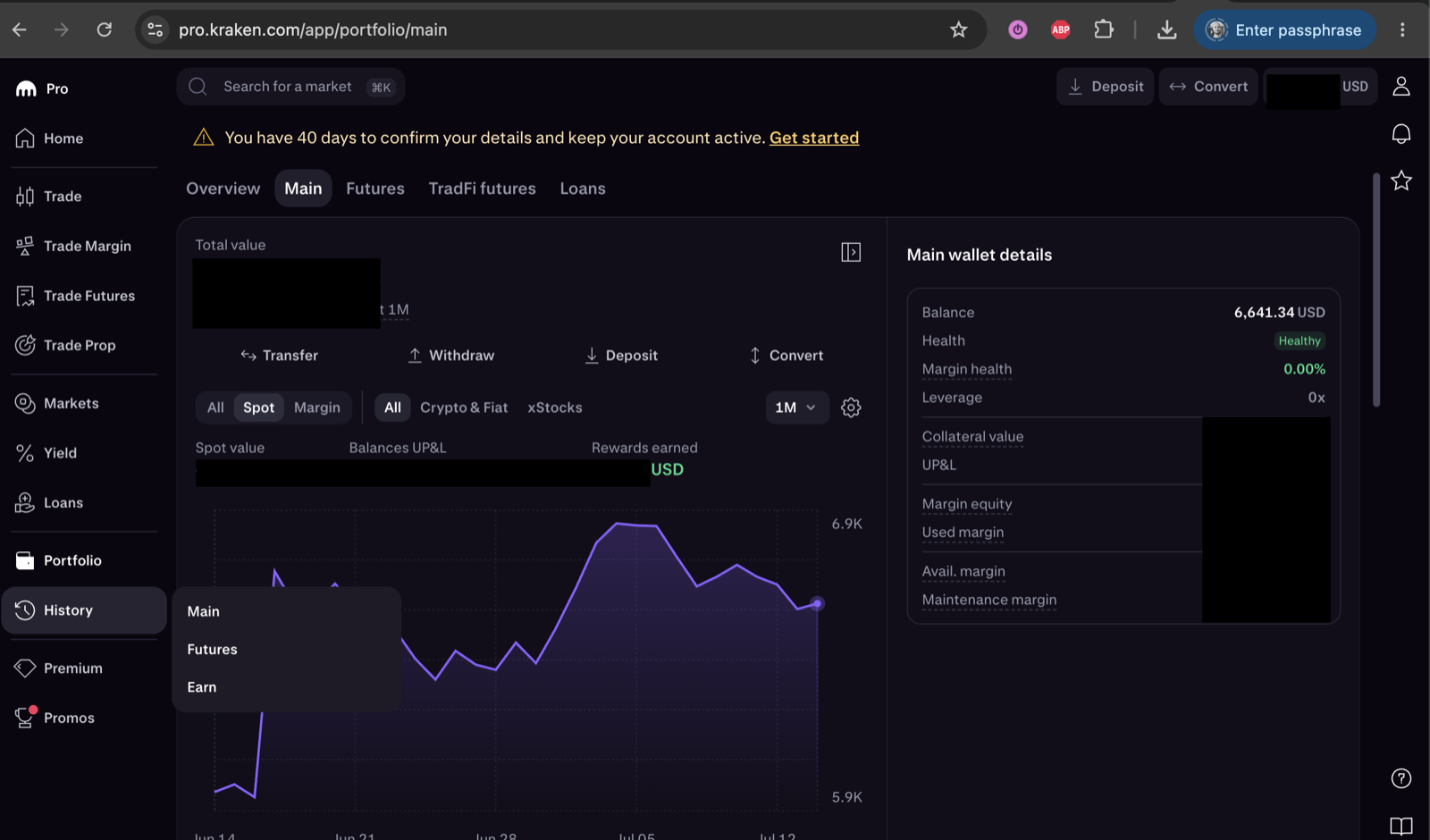
Task: Open Home from the sidebar
Action: pos(50,139)
